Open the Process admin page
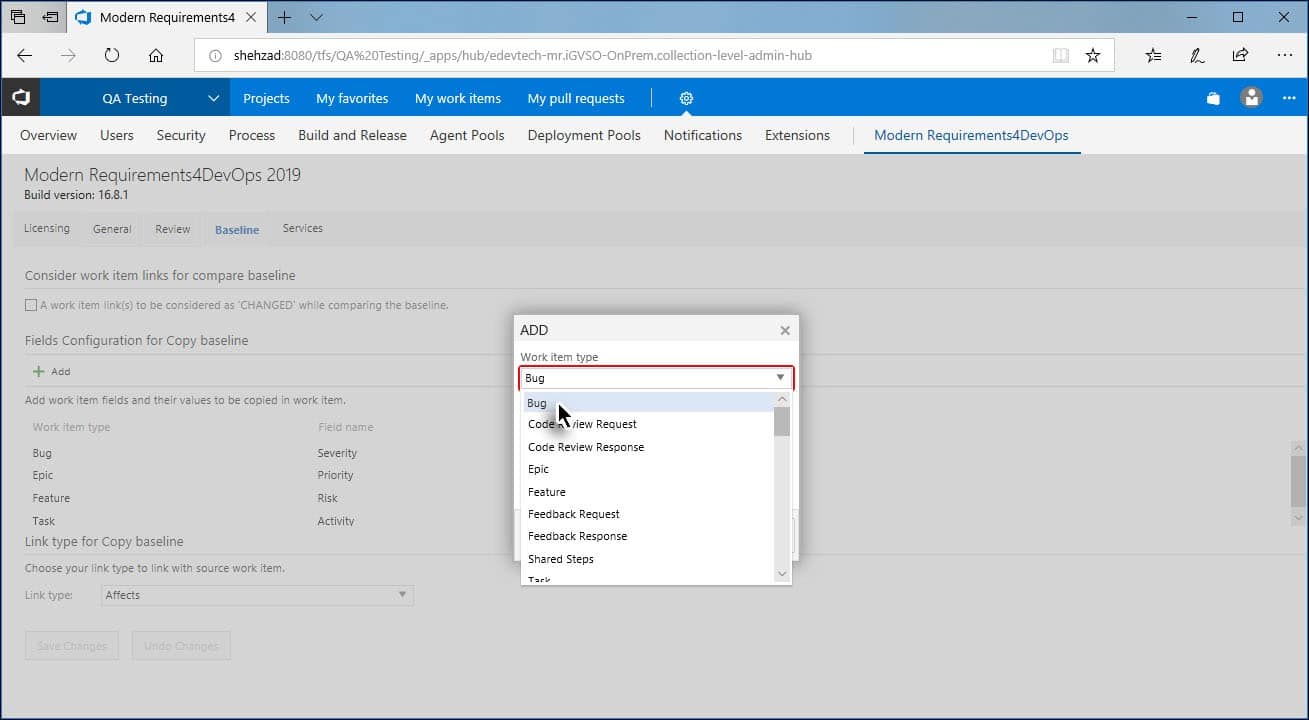The width and height of the screenshot is (1309, 720). tap(252, 135)
